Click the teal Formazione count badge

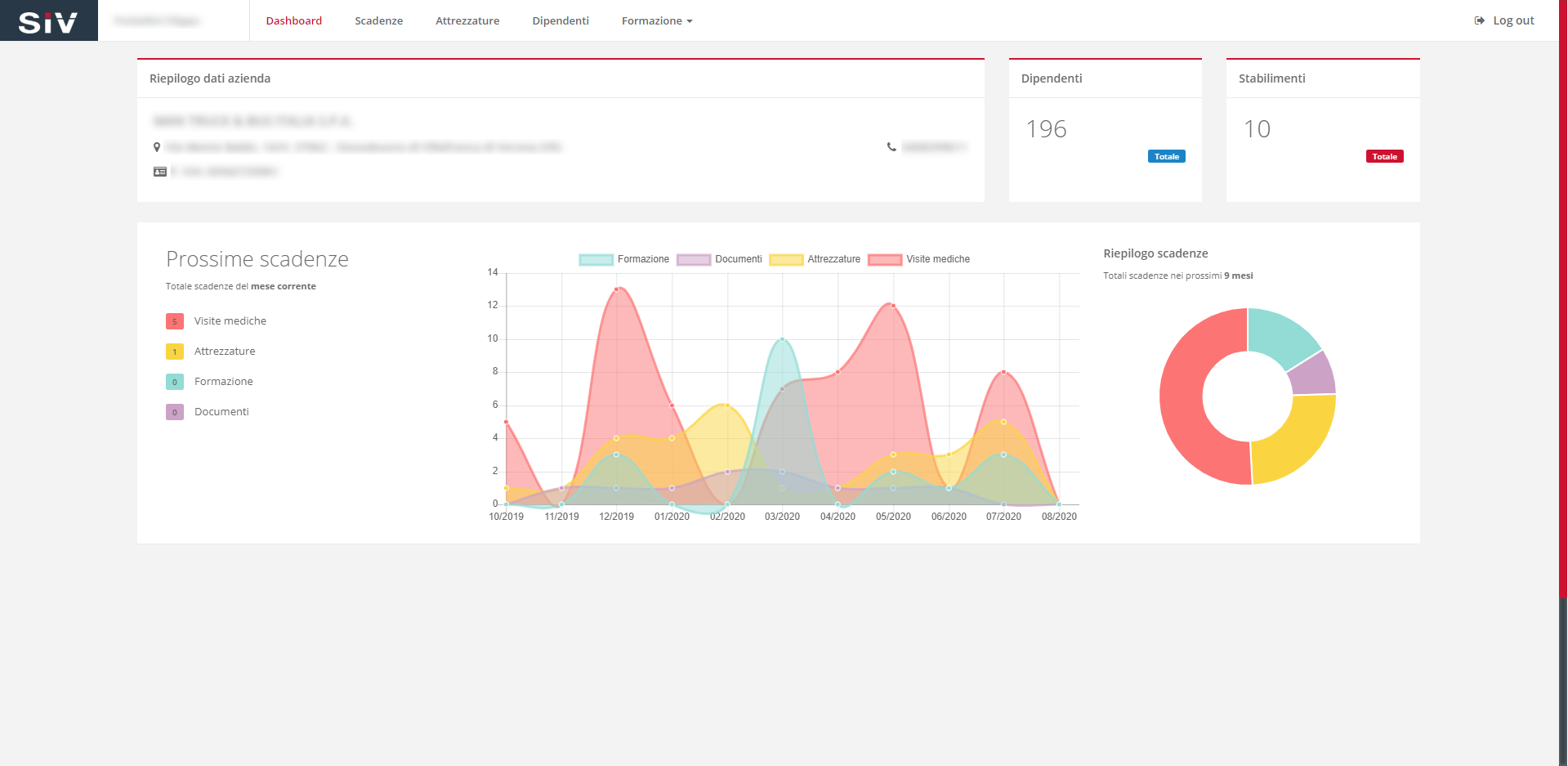click(x=175, y=382)
